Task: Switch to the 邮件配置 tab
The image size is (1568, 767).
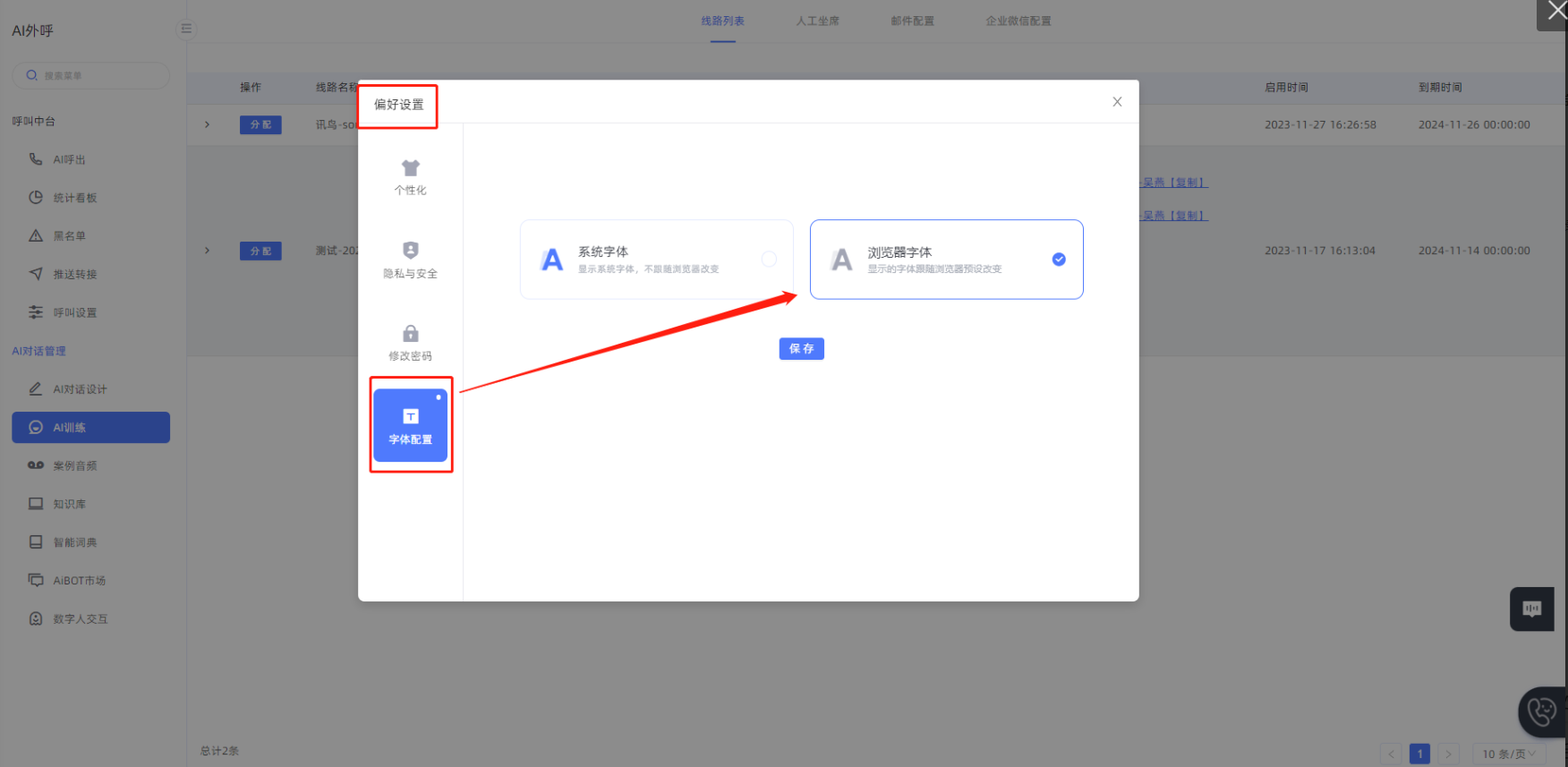Action: tap(912, 21)
